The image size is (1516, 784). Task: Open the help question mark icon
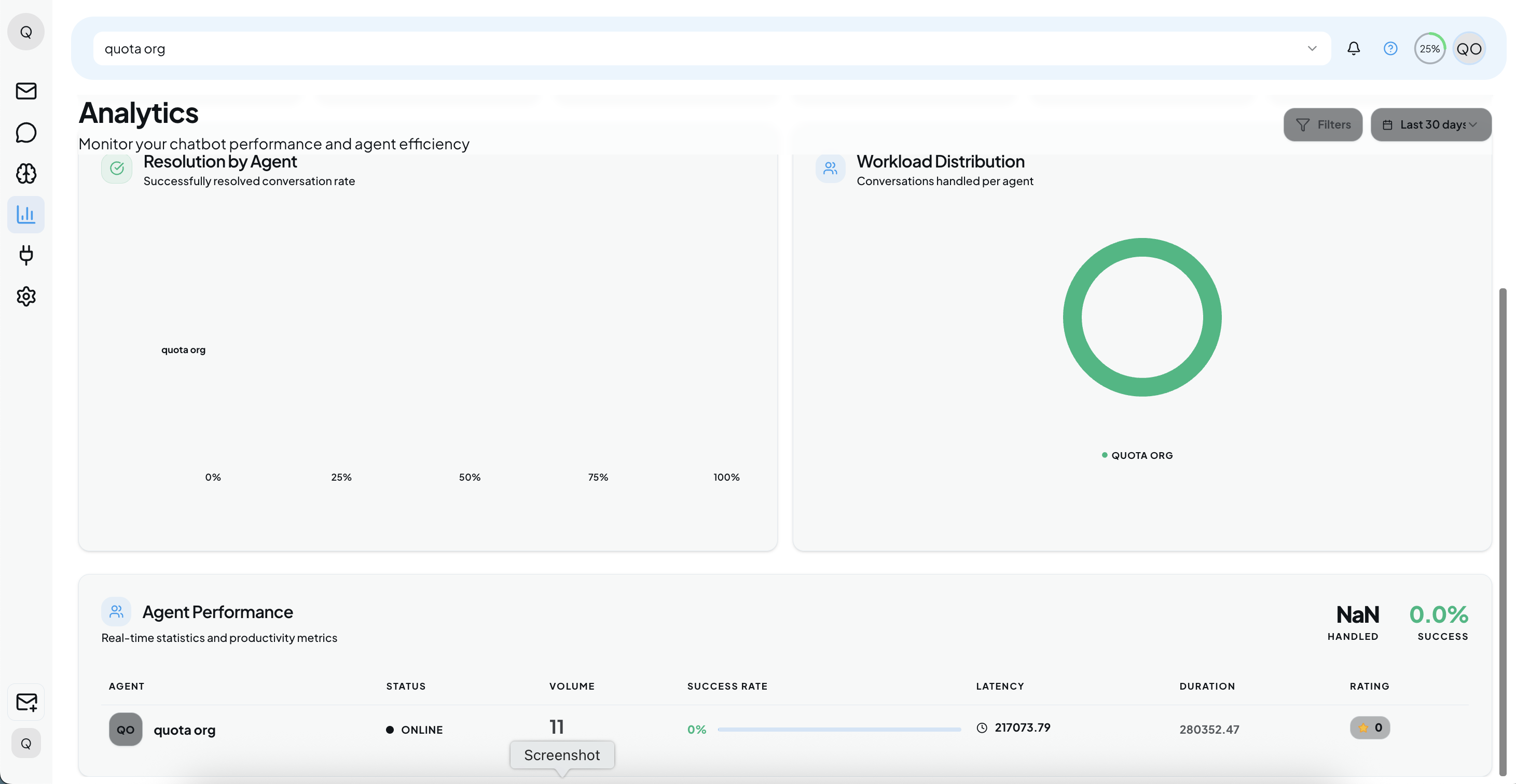tap(1390, 48)
